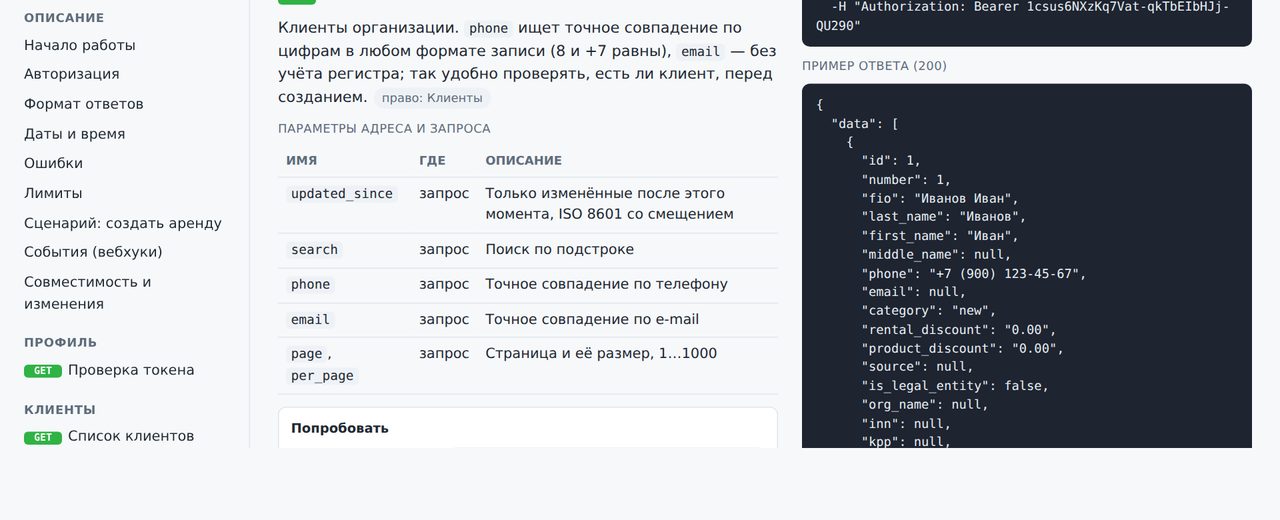
Task: Select Список клиентов endpoint
Action: (131, 436)
